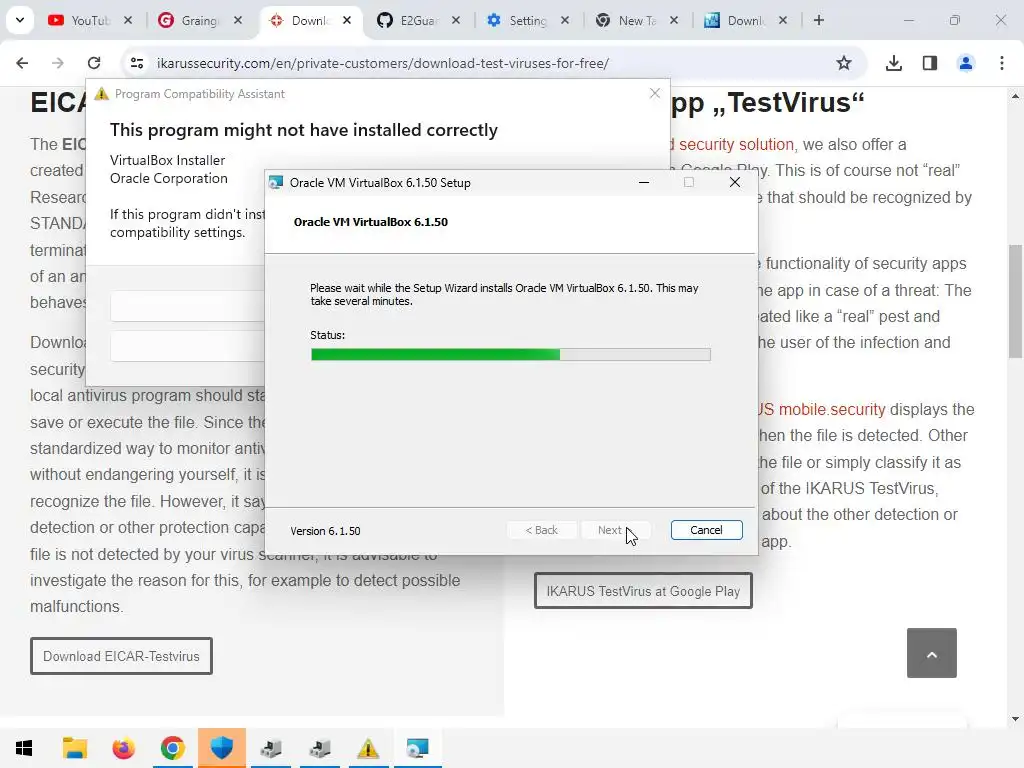Select the 'Version 6.1.50' text
Viewport: 1024px width, 768px height.
point(325,531)
